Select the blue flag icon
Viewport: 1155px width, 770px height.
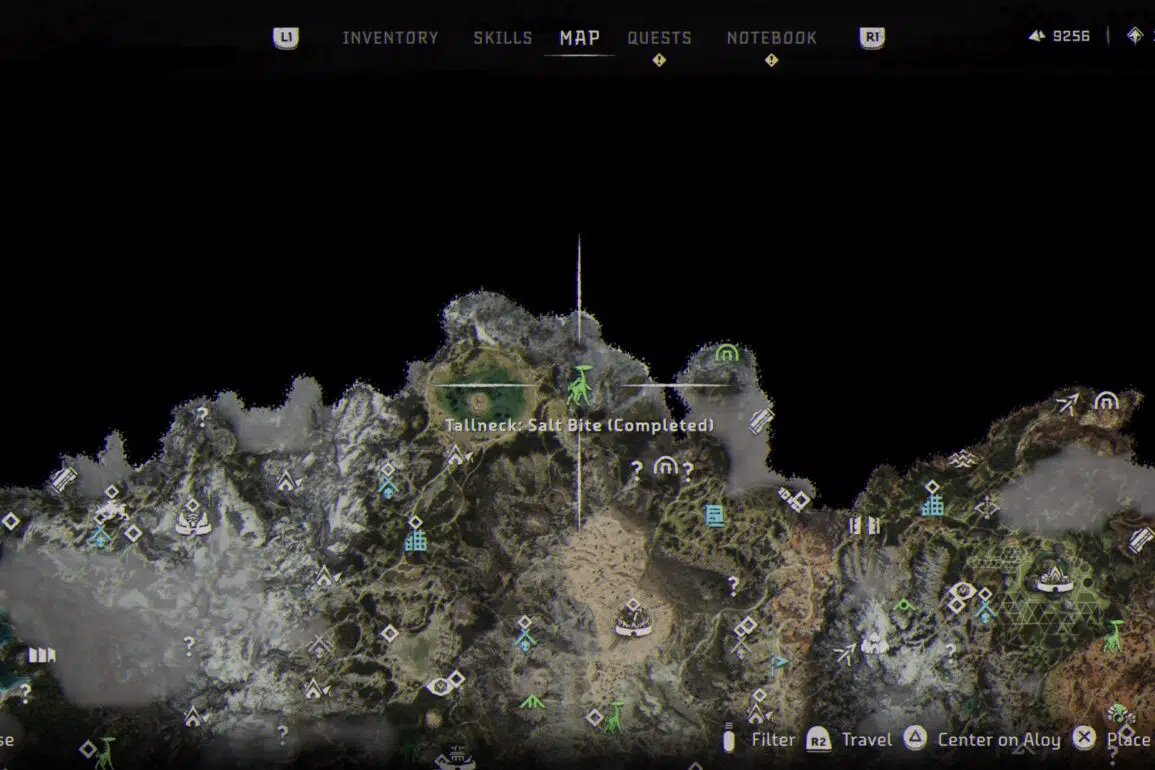(779, 664)
